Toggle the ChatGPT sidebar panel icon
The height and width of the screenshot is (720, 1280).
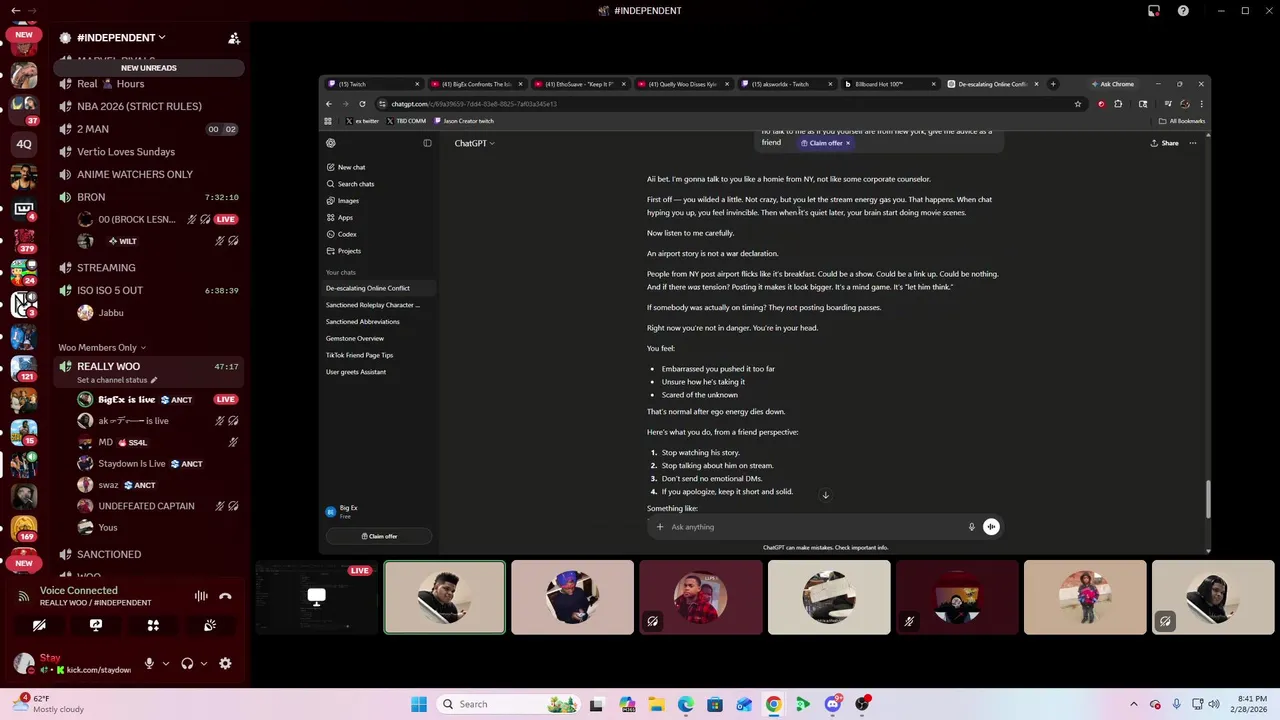point(427,143)
